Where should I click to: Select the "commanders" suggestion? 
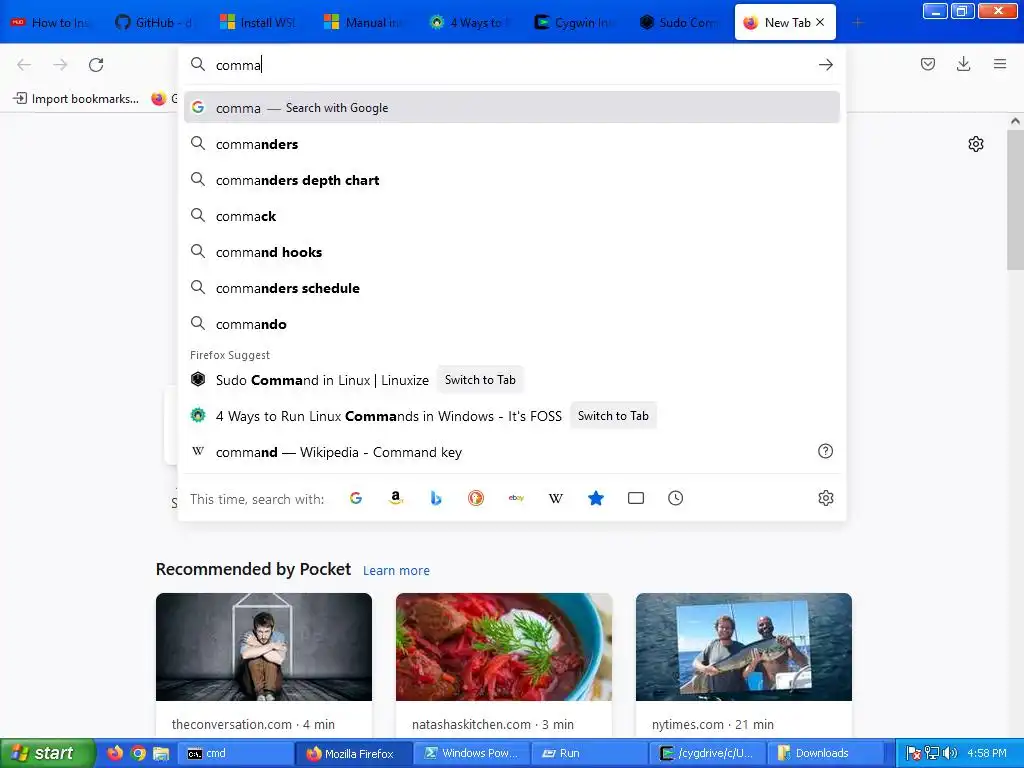click(511, 144)
